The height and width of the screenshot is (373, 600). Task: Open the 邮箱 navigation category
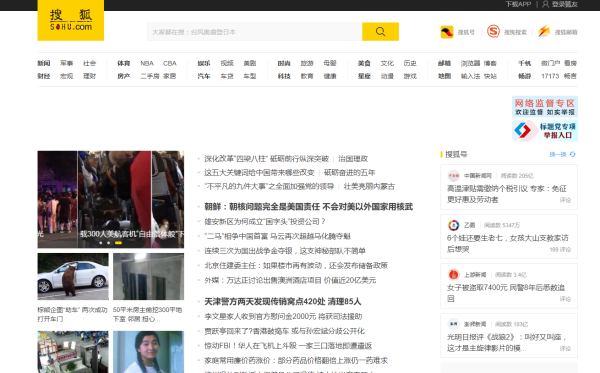pos(444,63)
